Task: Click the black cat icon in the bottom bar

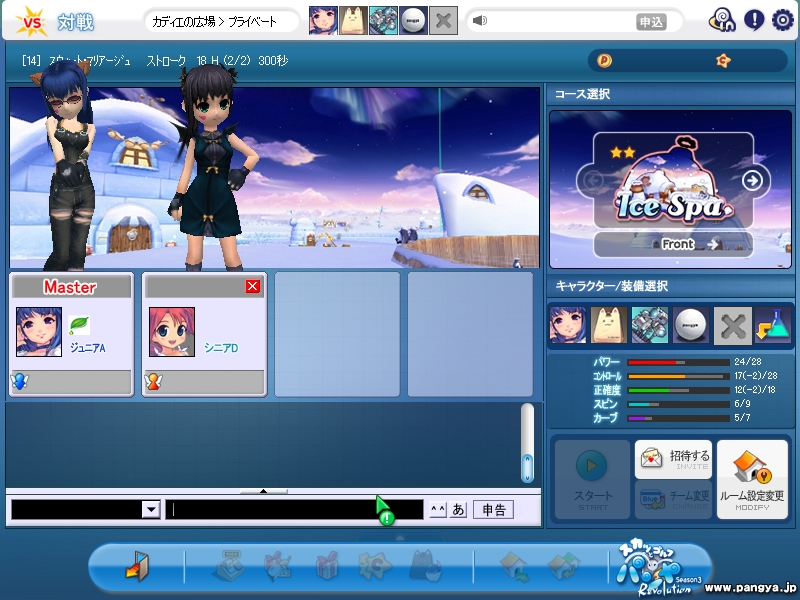Action: tap(426, 565)
